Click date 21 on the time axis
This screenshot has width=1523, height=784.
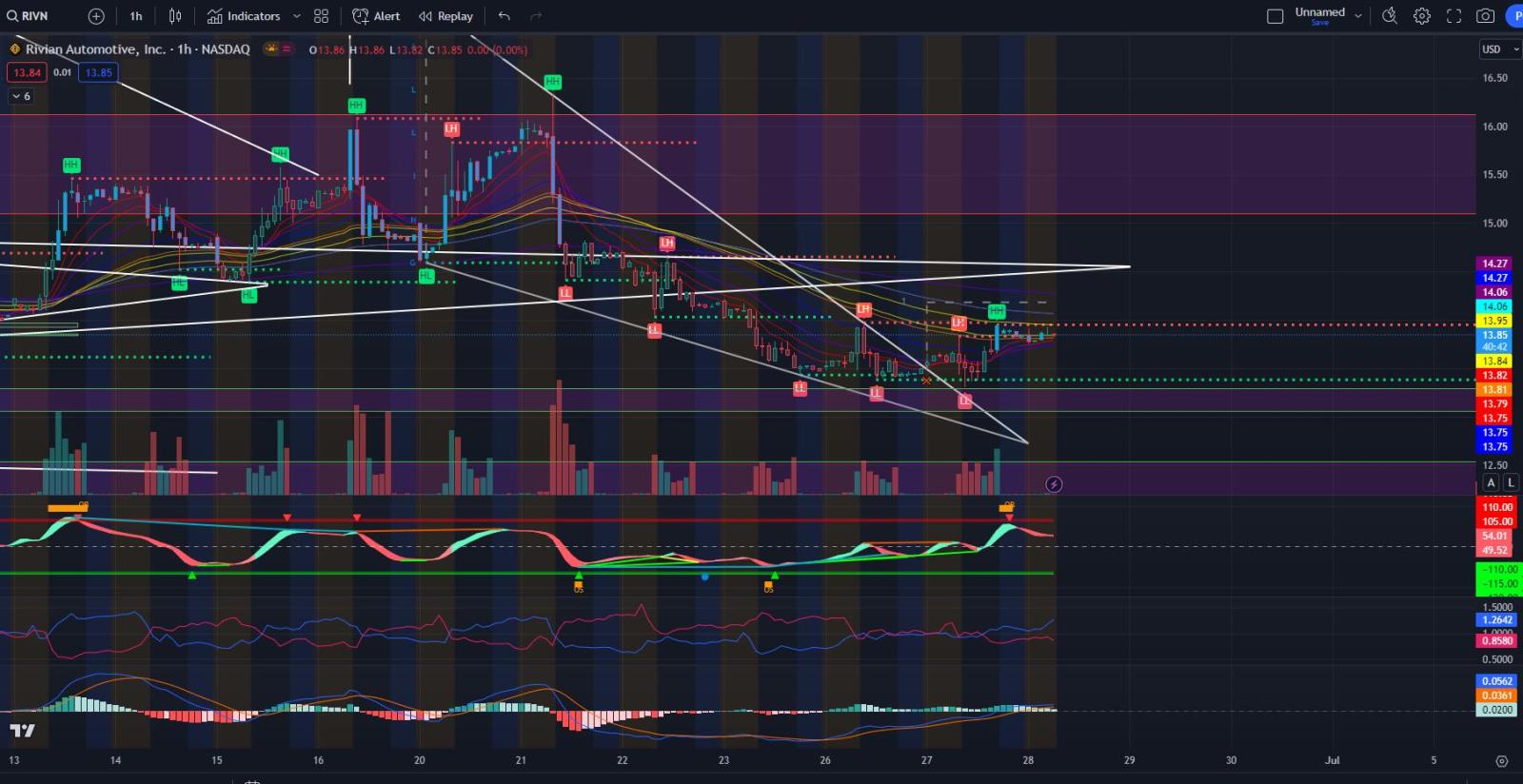pyautogui.click(x=521, y=761)
